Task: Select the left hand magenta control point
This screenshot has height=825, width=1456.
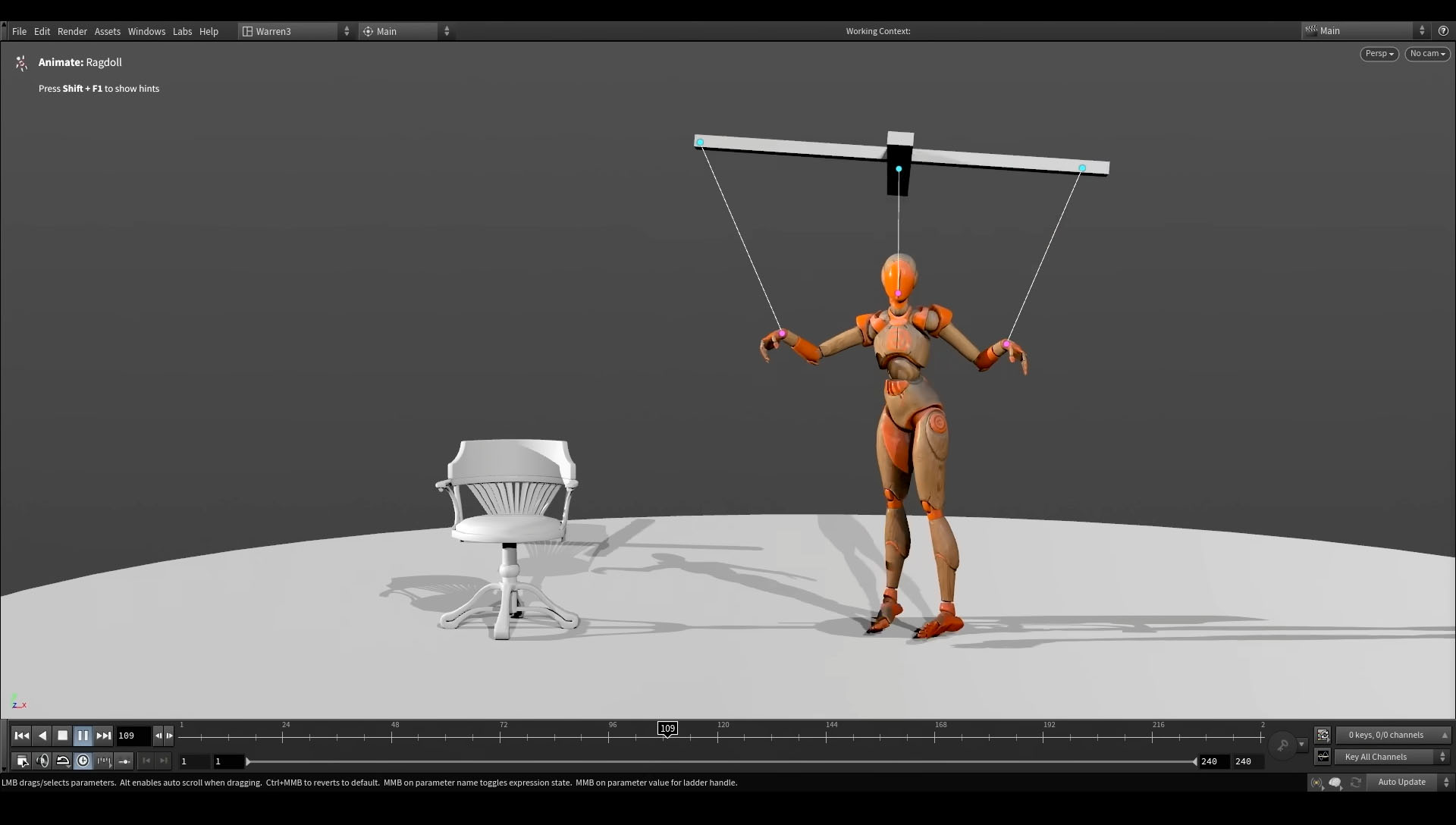Action: pyautogui.click(x=782, y=334)
